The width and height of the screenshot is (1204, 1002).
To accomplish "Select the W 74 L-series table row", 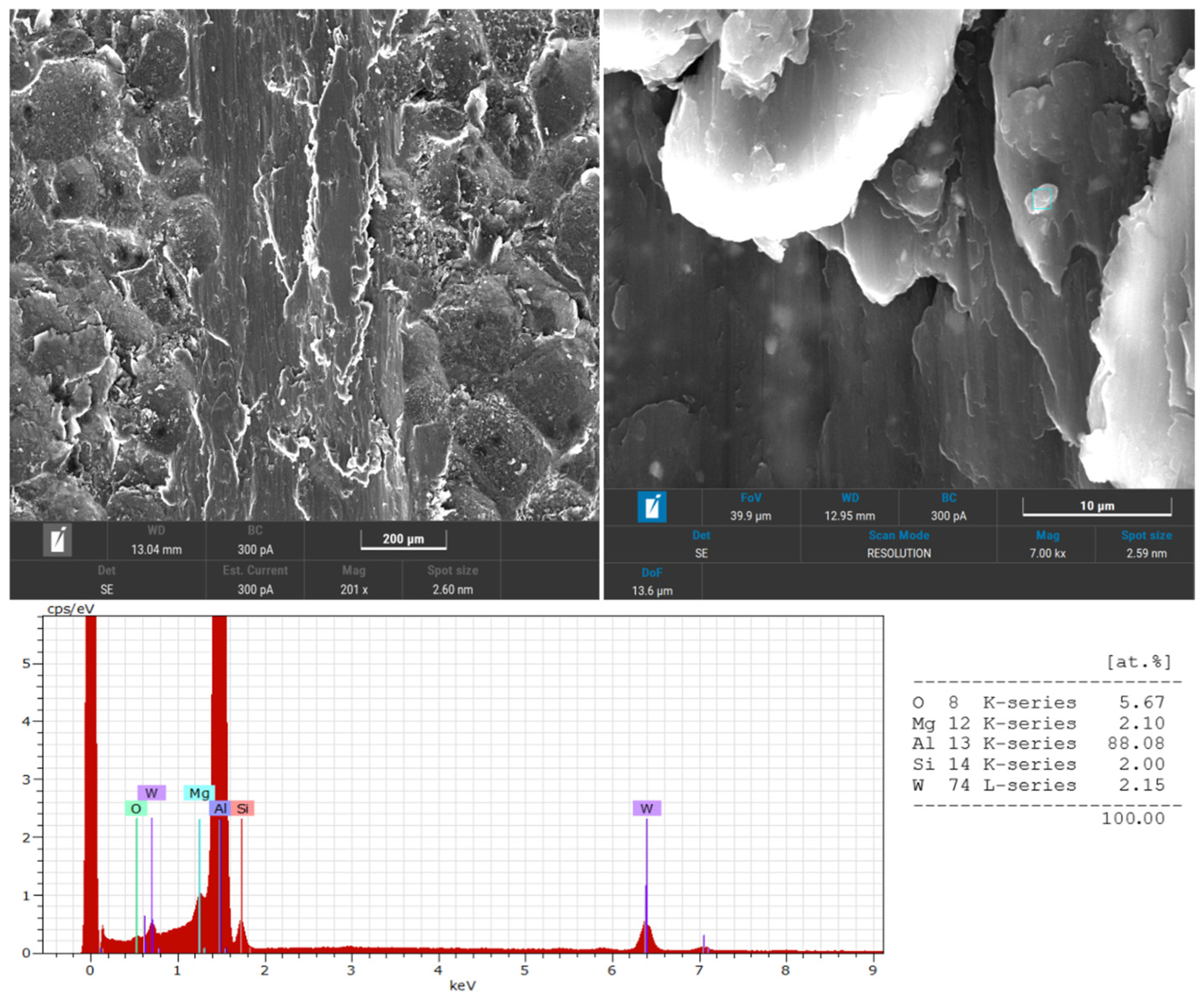I will click(1038, 785).
